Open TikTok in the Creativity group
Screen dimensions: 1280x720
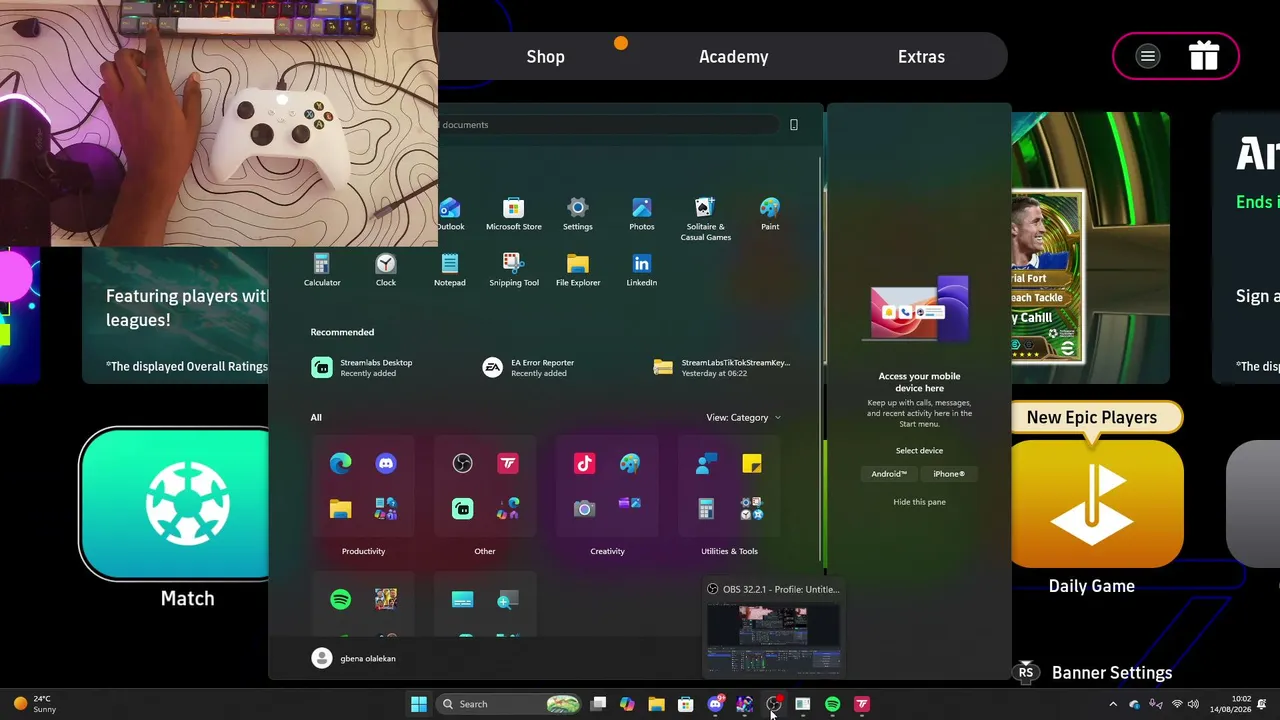[585, 464]
